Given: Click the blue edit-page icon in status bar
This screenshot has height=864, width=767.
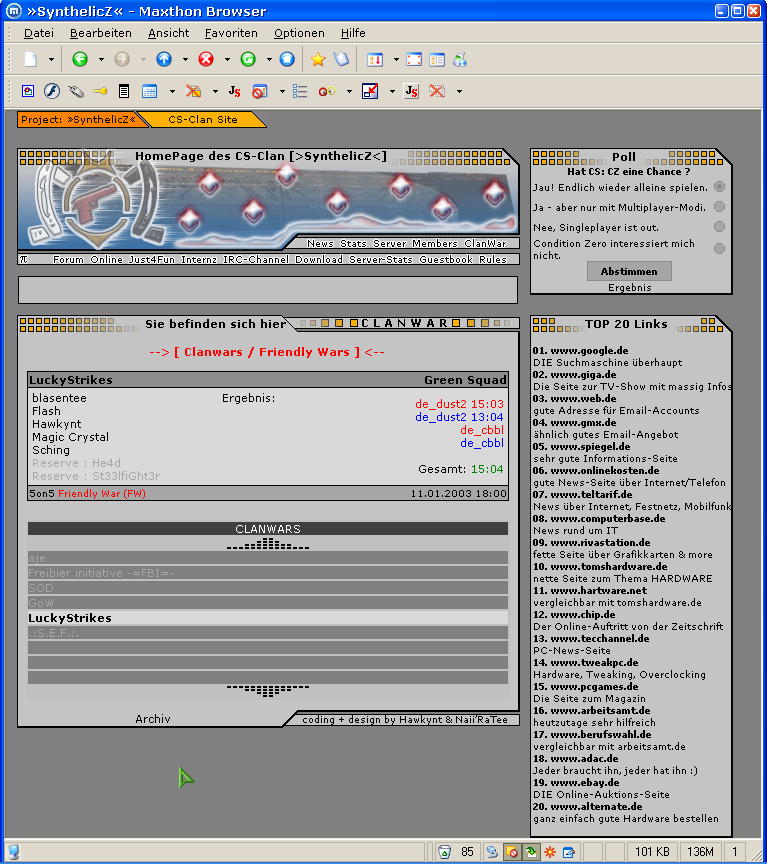Looking at the screenshot, I should point(569,852).
